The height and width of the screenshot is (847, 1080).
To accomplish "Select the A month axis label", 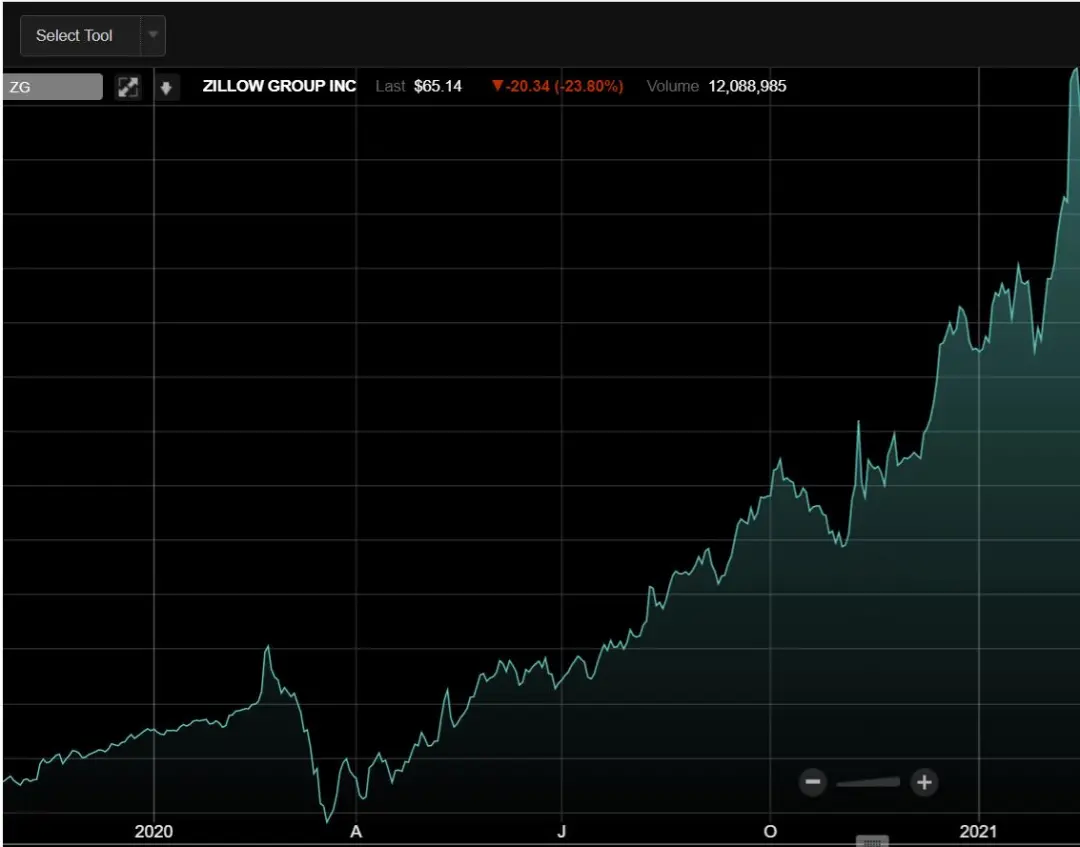I will click(x=356, y=831).
